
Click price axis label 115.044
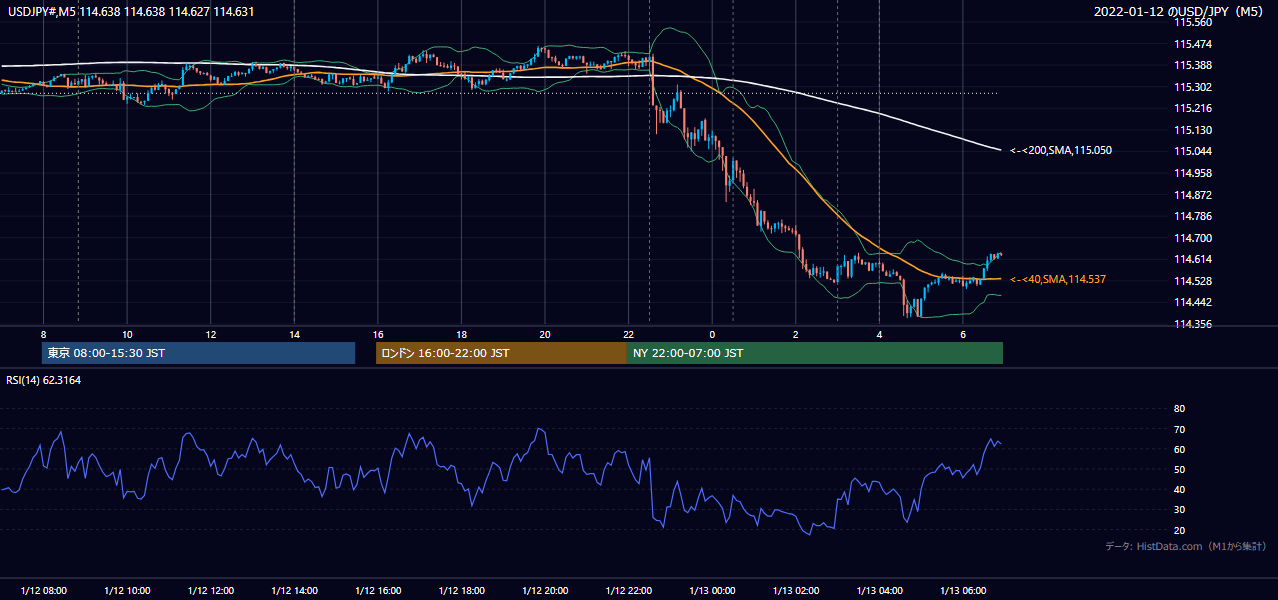1192,151
